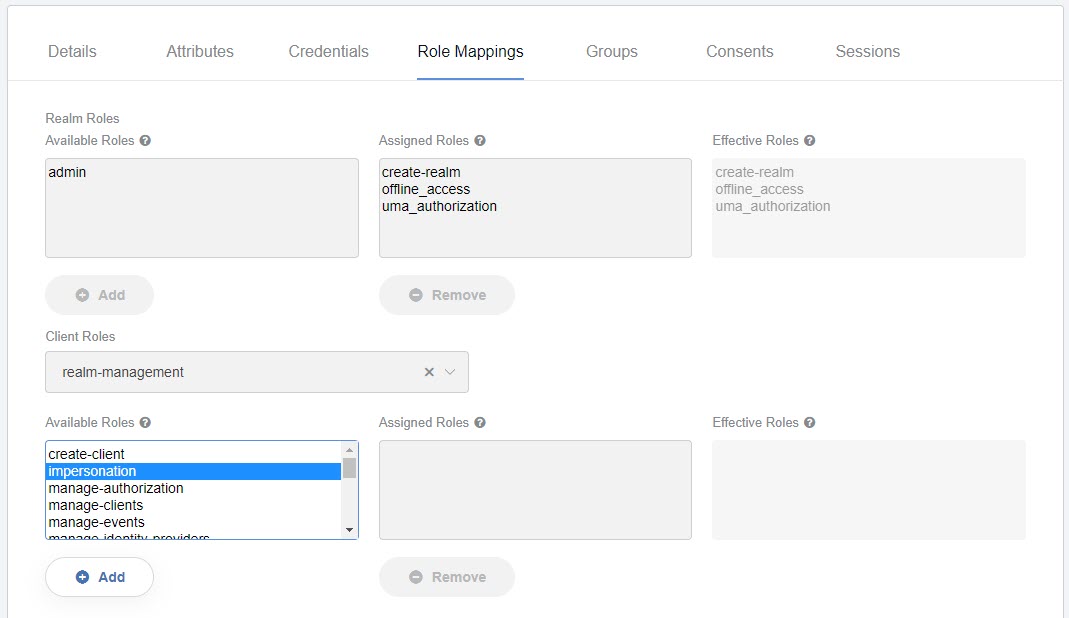Show help for client Effective Roles
The image size is (1069, 618).
pos(809,422)
